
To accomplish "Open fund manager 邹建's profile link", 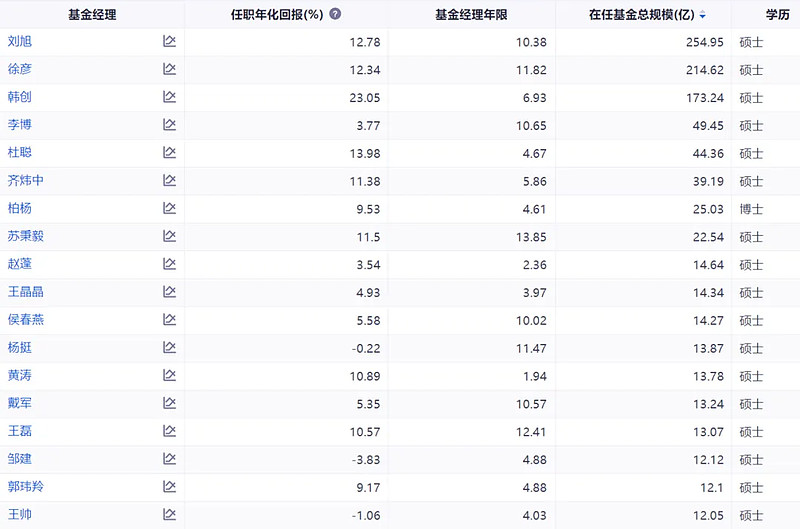I will pos(20,459).
